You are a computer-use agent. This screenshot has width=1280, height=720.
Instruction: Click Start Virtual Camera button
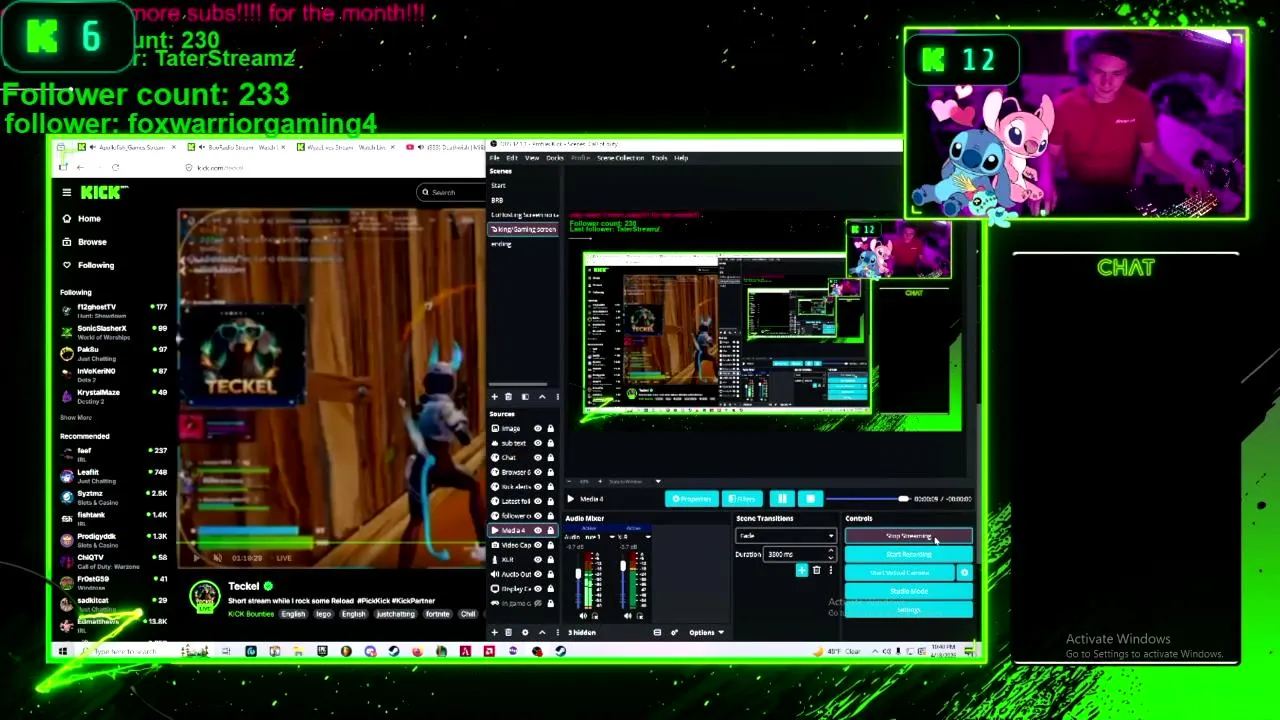[x=900, y=573]
